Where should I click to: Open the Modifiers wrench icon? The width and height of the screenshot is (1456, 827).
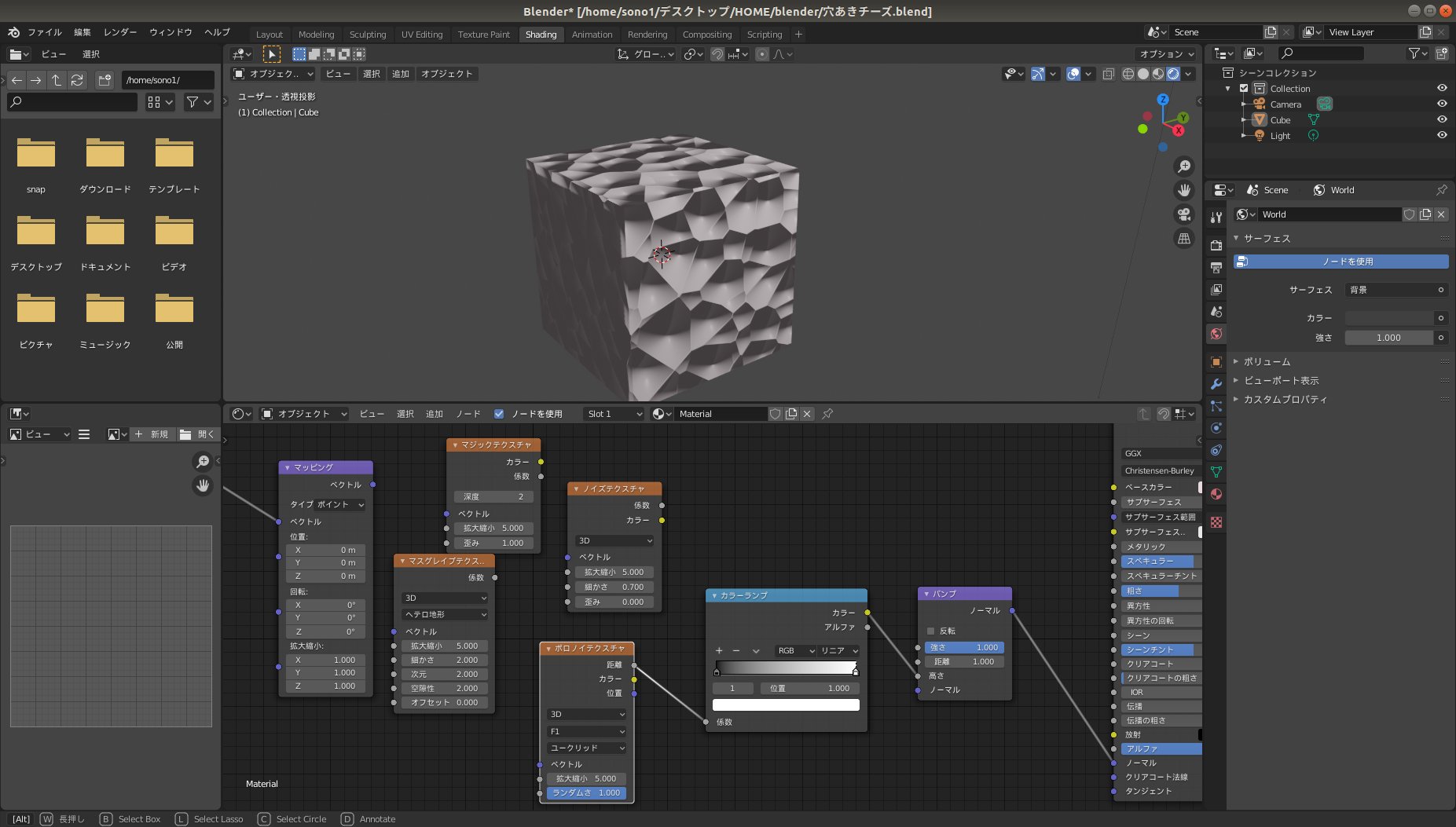click(1216, 384)
